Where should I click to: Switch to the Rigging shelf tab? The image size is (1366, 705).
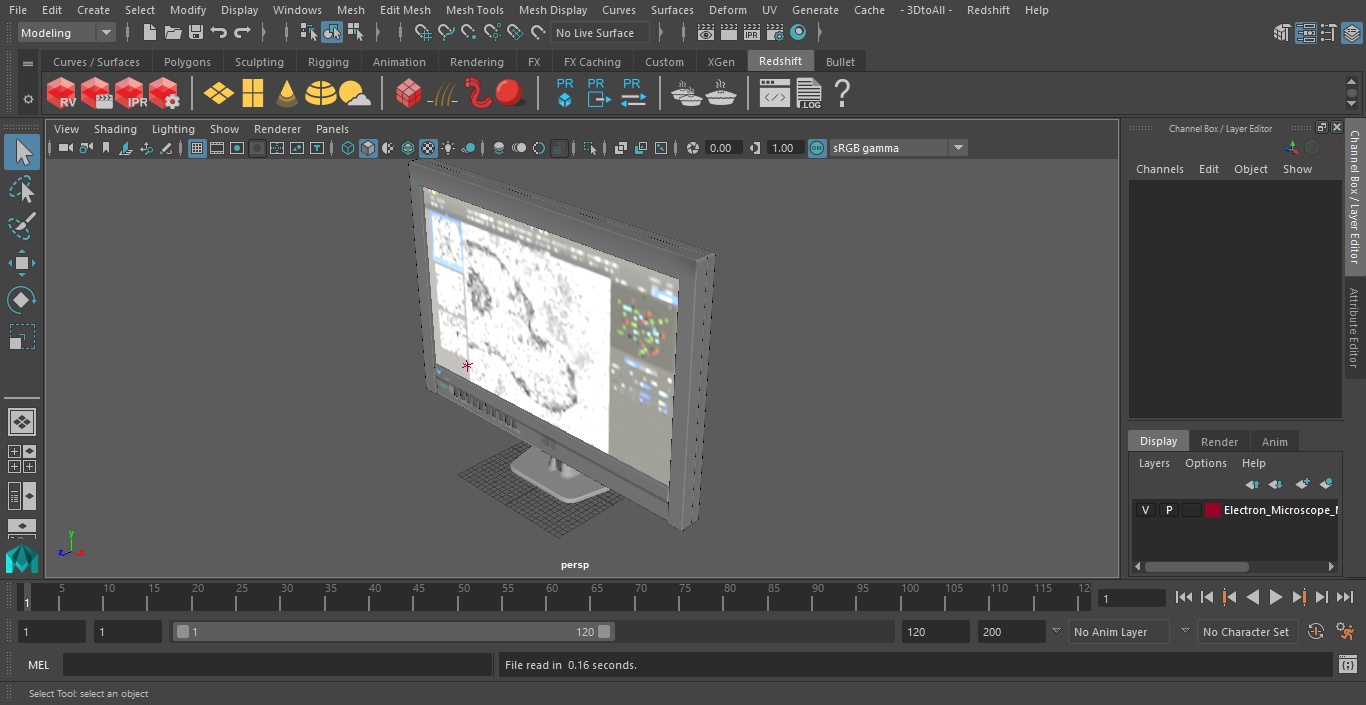(x=328, y=62)
